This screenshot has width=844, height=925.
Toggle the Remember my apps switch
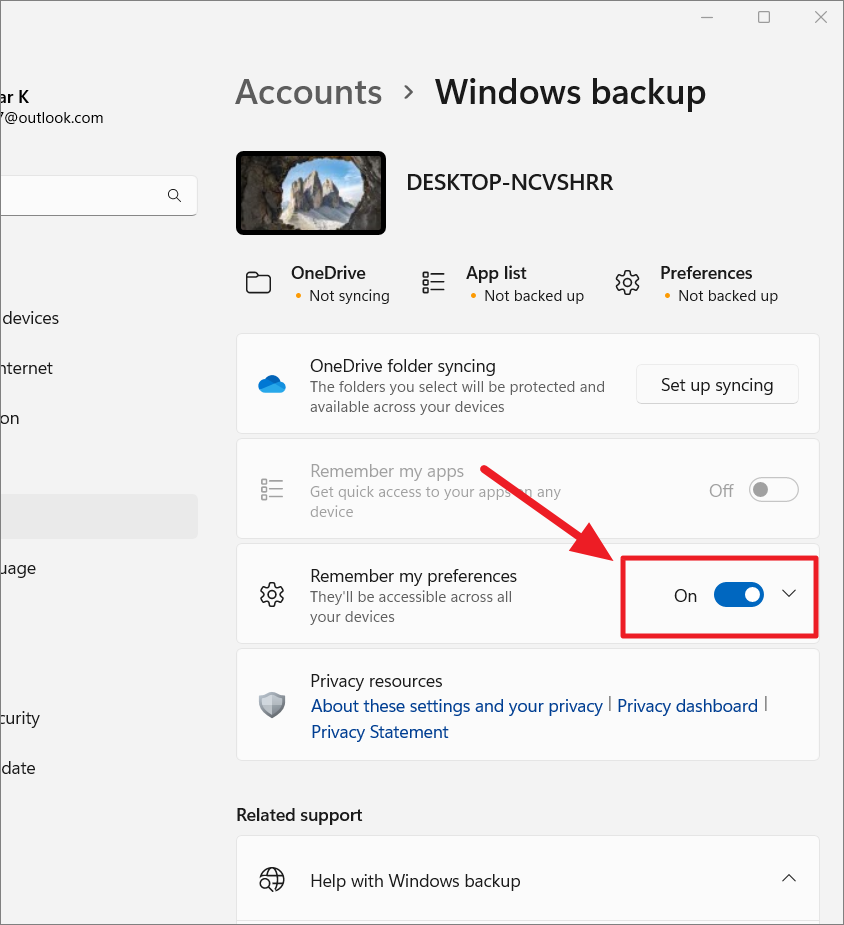[x=773, y=489]
